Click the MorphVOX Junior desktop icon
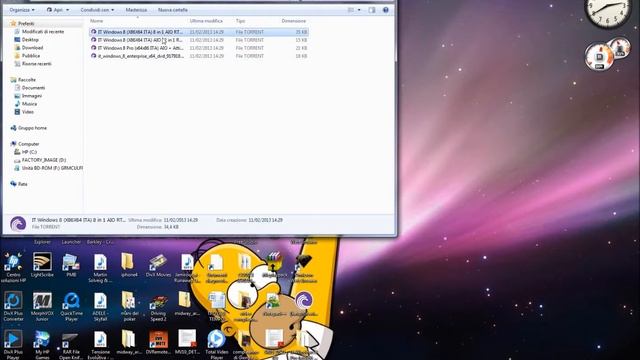This screenshot has width=640, height=360. [x=42, y=307]
